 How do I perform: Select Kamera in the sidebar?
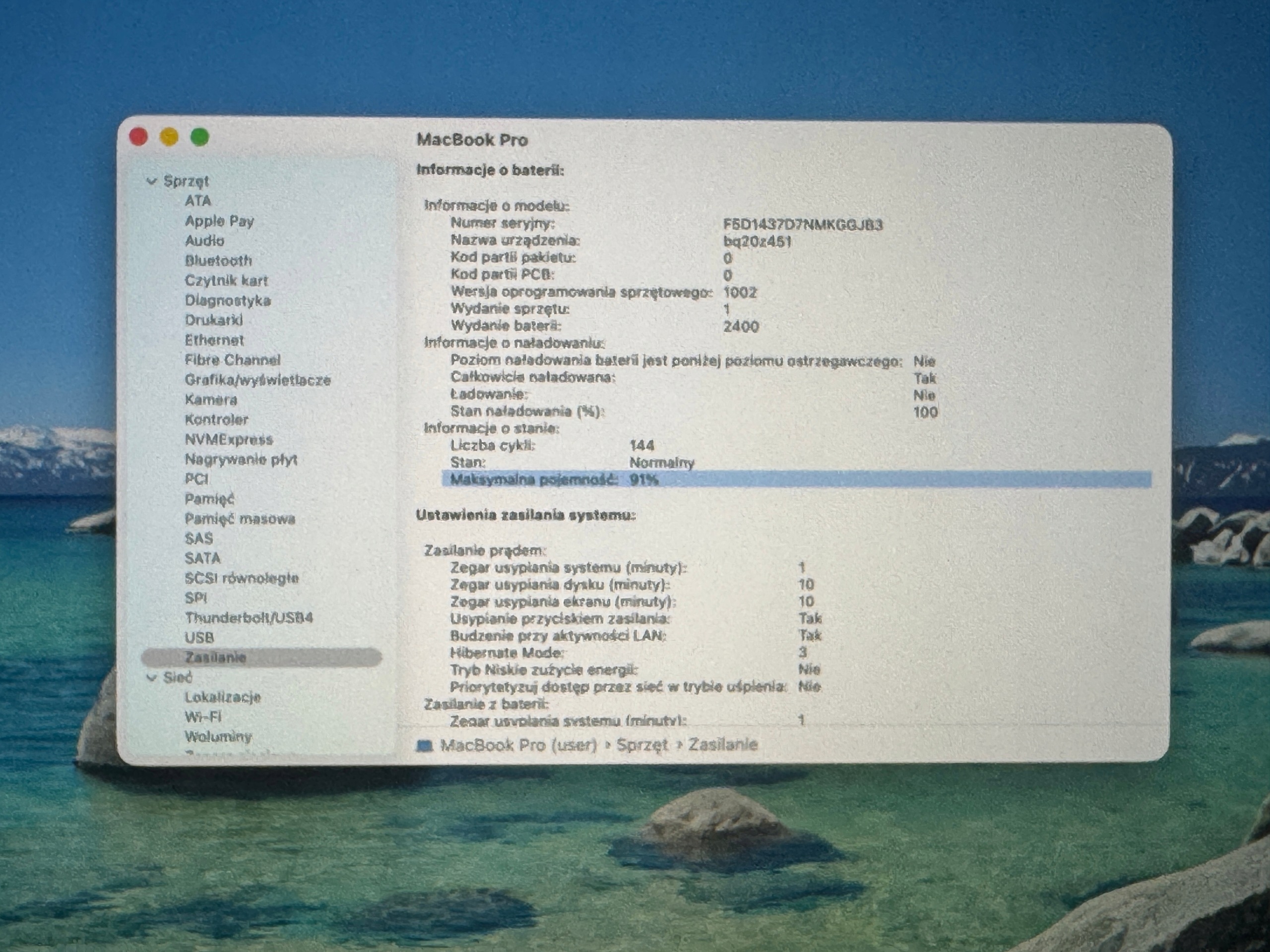211,399
